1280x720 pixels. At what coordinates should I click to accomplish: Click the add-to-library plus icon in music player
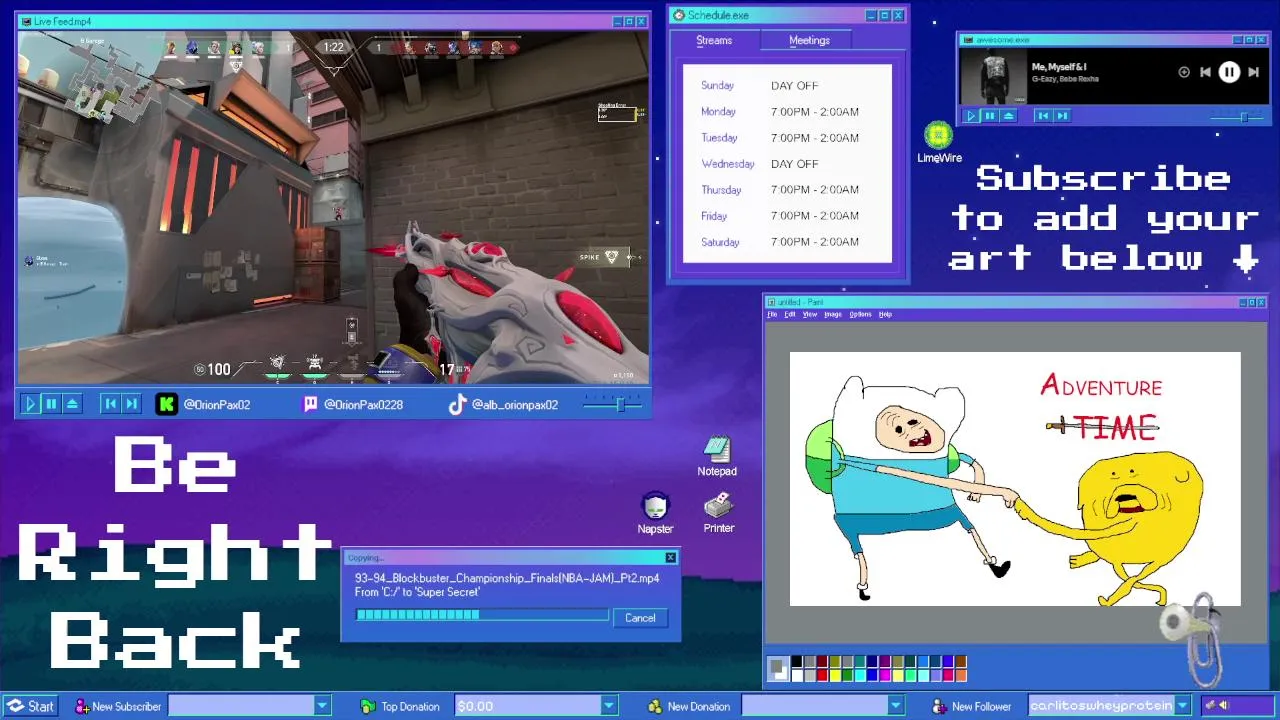[1184, 72]
